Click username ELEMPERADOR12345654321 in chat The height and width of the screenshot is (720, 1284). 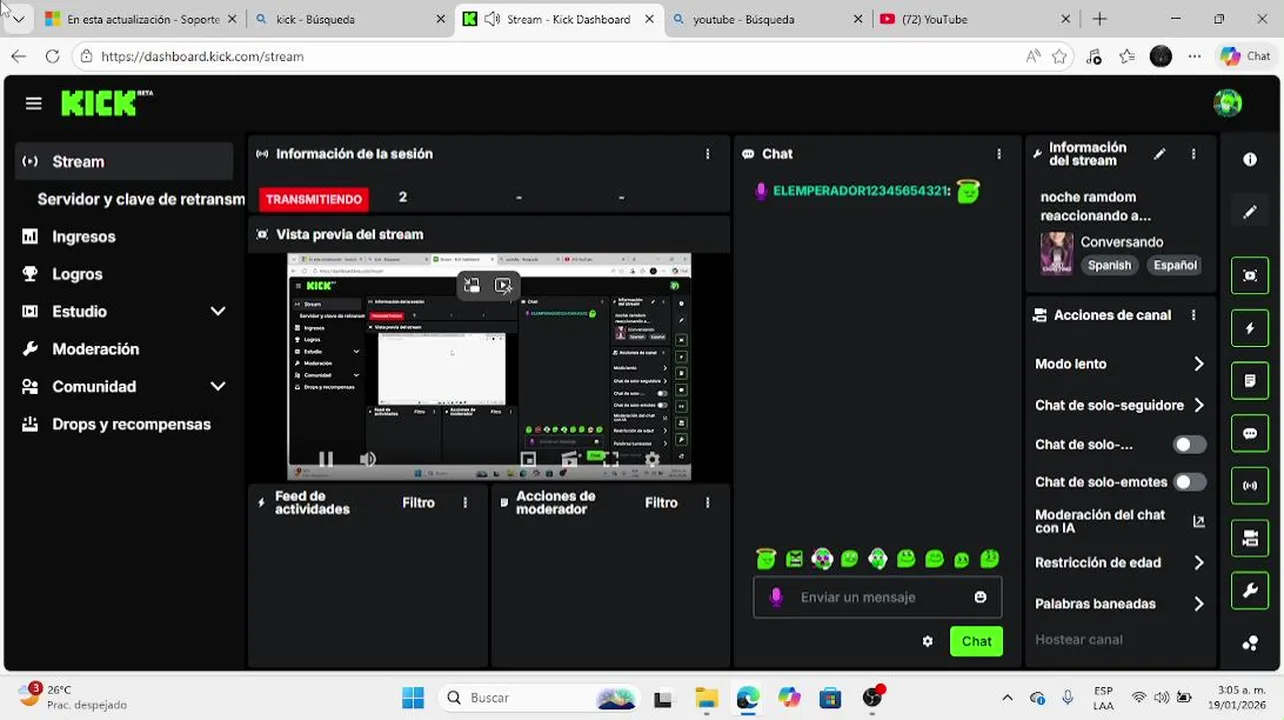pos(861,191)
